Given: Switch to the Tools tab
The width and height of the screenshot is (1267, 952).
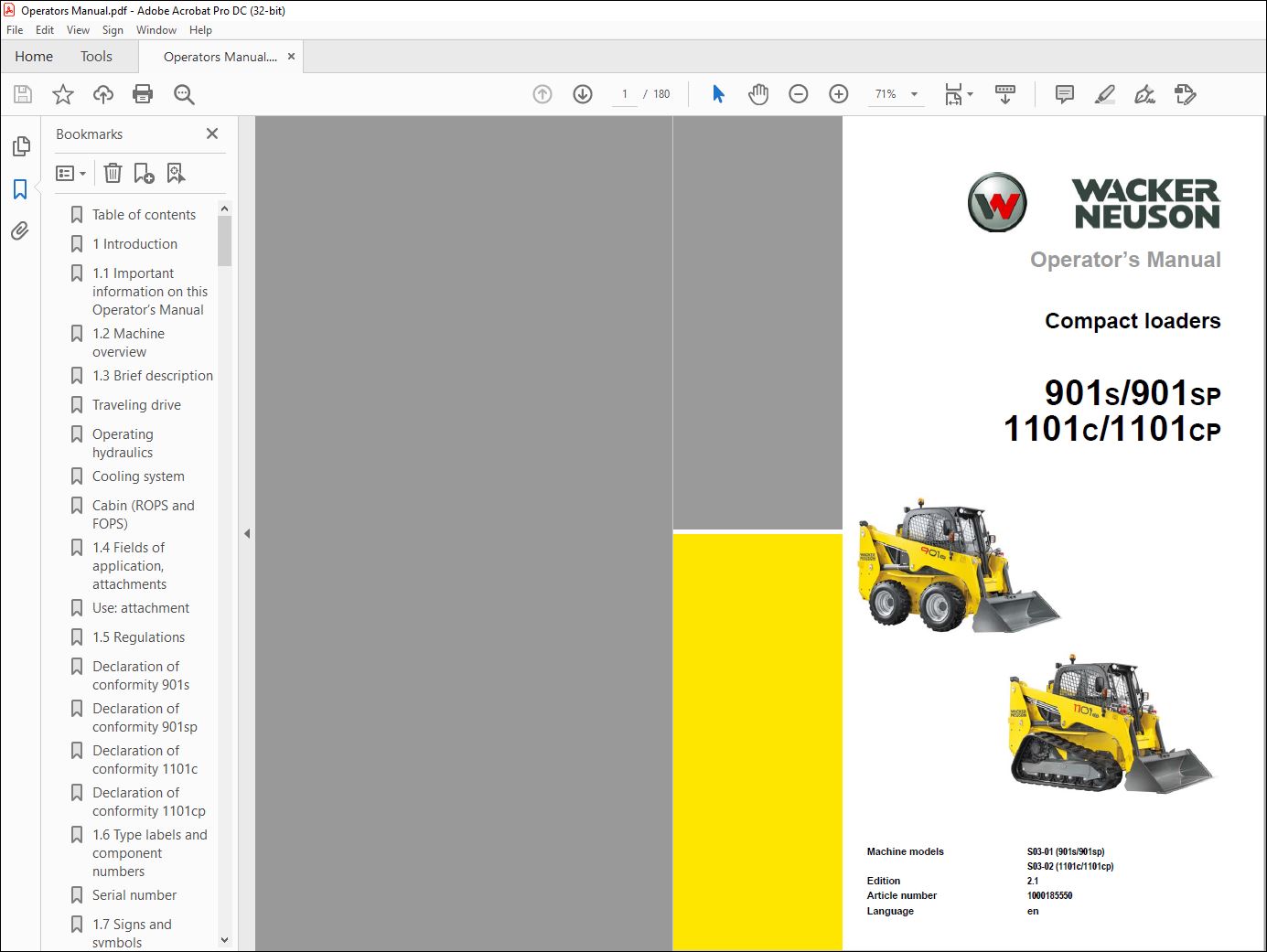Looking at the screenshot, I should click(96, 57).
